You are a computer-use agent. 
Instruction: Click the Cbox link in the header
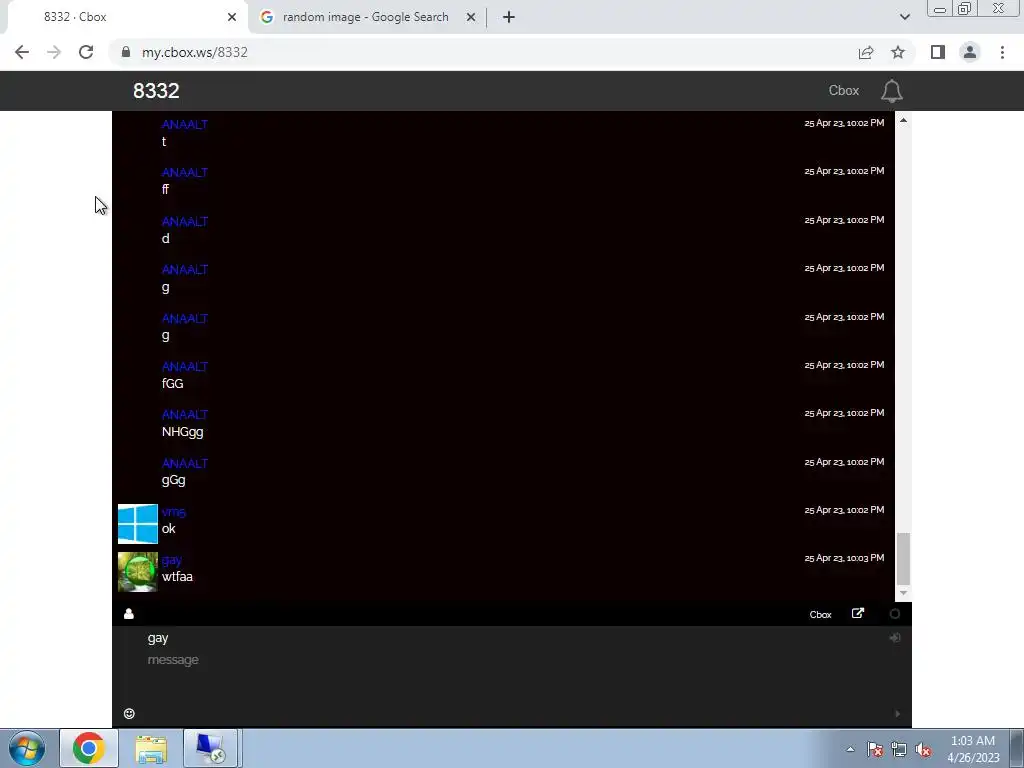(844, 91)
